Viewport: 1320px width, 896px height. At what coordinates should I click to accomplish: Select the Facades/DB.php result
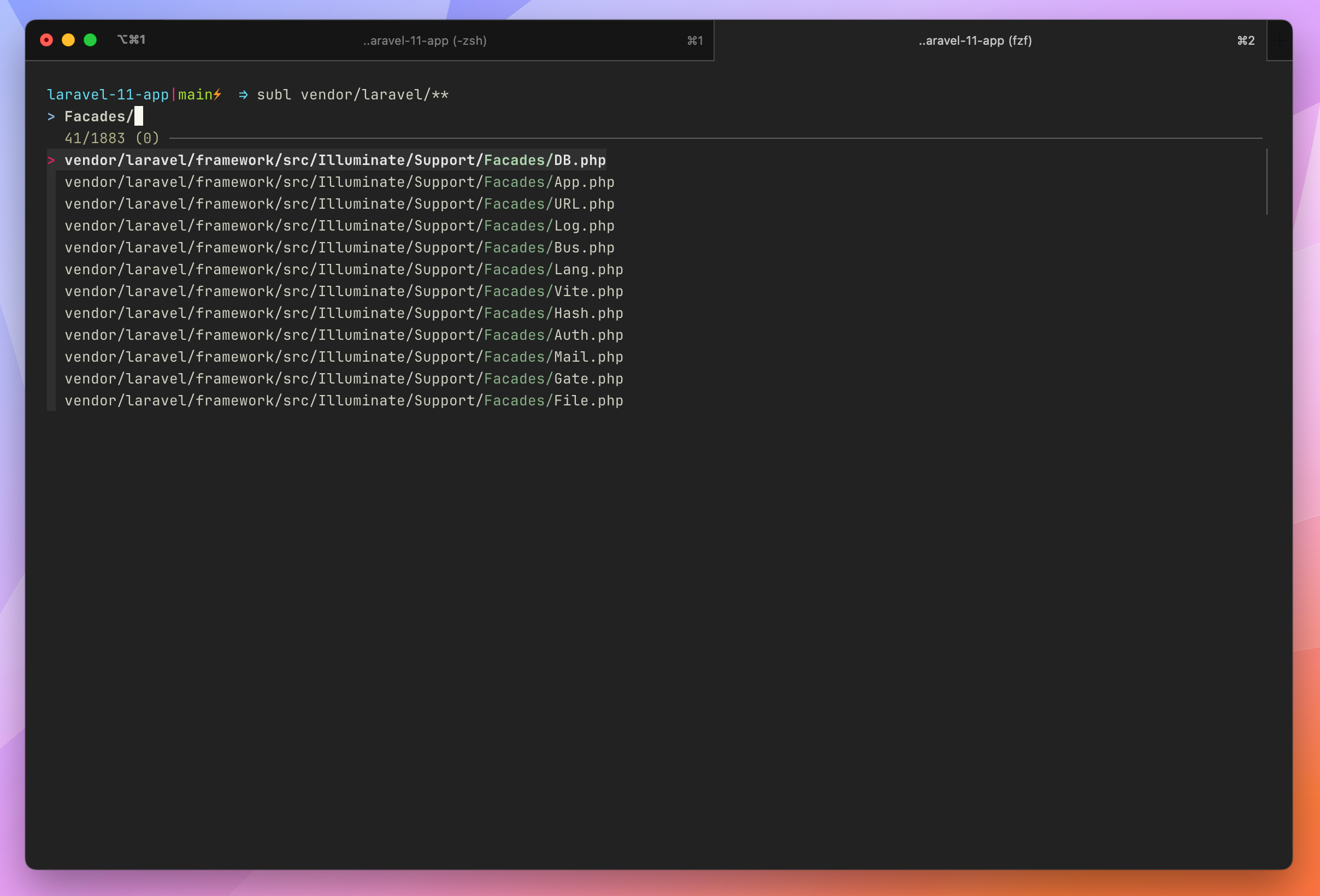pyautogui.click(x=335, y=160)
